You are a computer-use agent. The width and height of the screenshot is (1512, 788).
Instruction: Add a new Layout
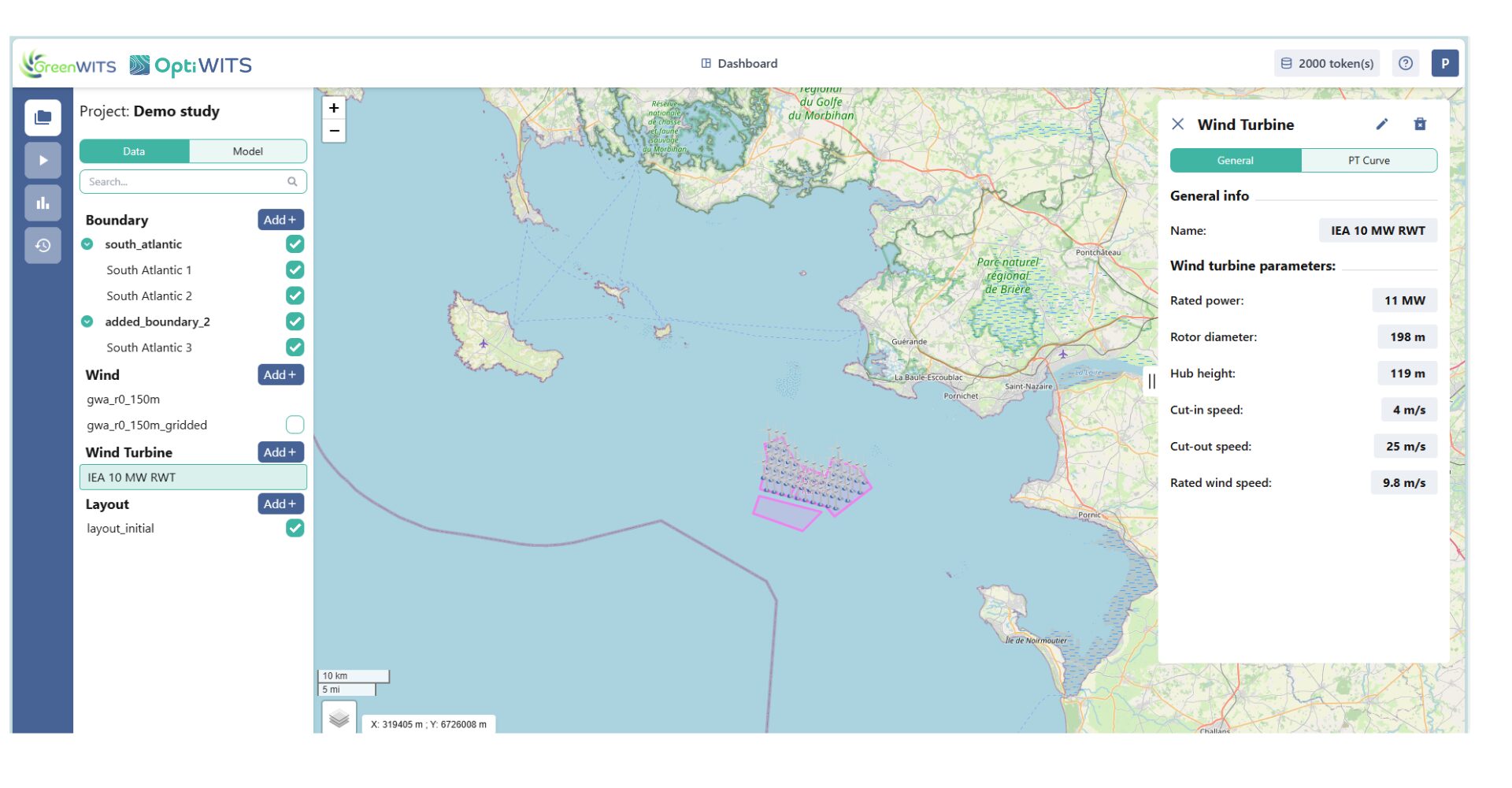(x=280, y=504)
